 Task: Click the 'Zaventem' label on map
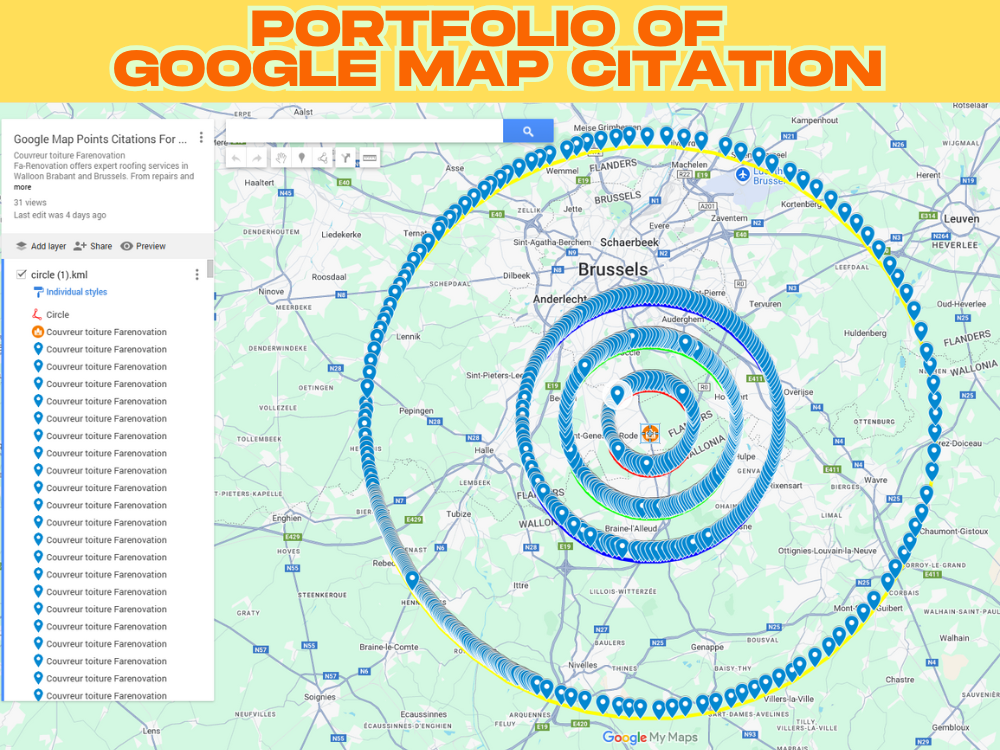pos(729,218)
